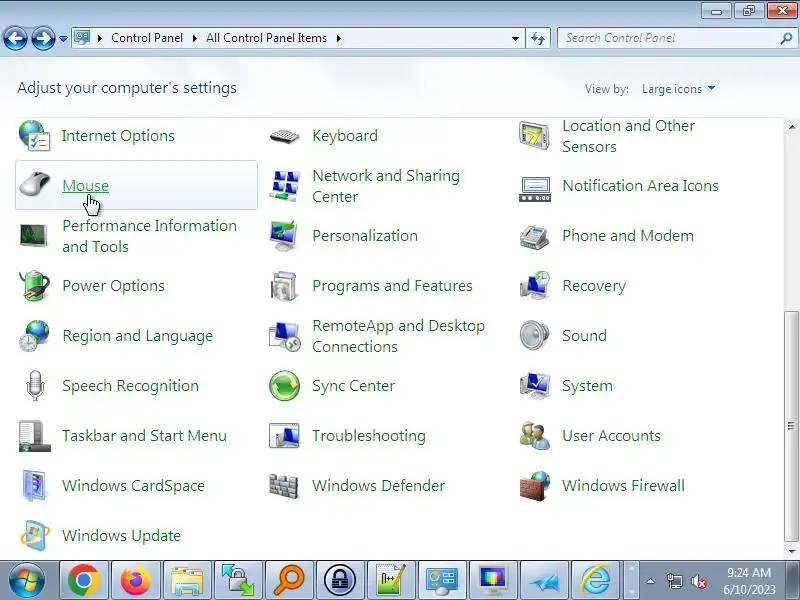Expand the address bar history dropdown arrow

pyautogui.click(x=515, y=38)
